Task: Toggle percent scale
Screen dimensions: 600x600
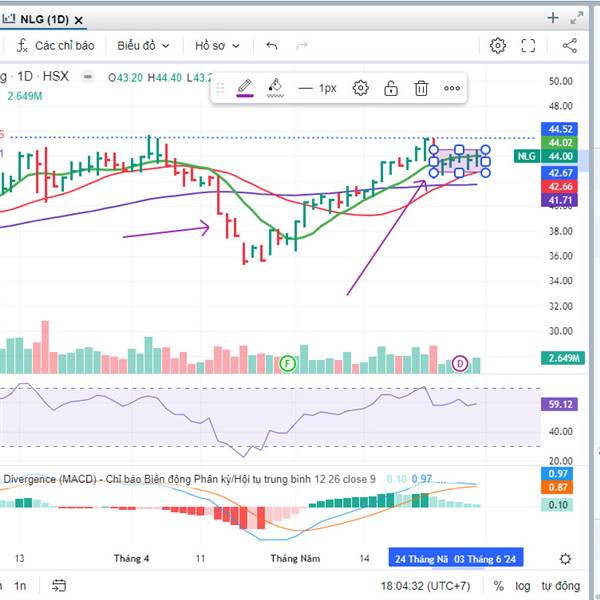Action: click(x=498, y=586)
